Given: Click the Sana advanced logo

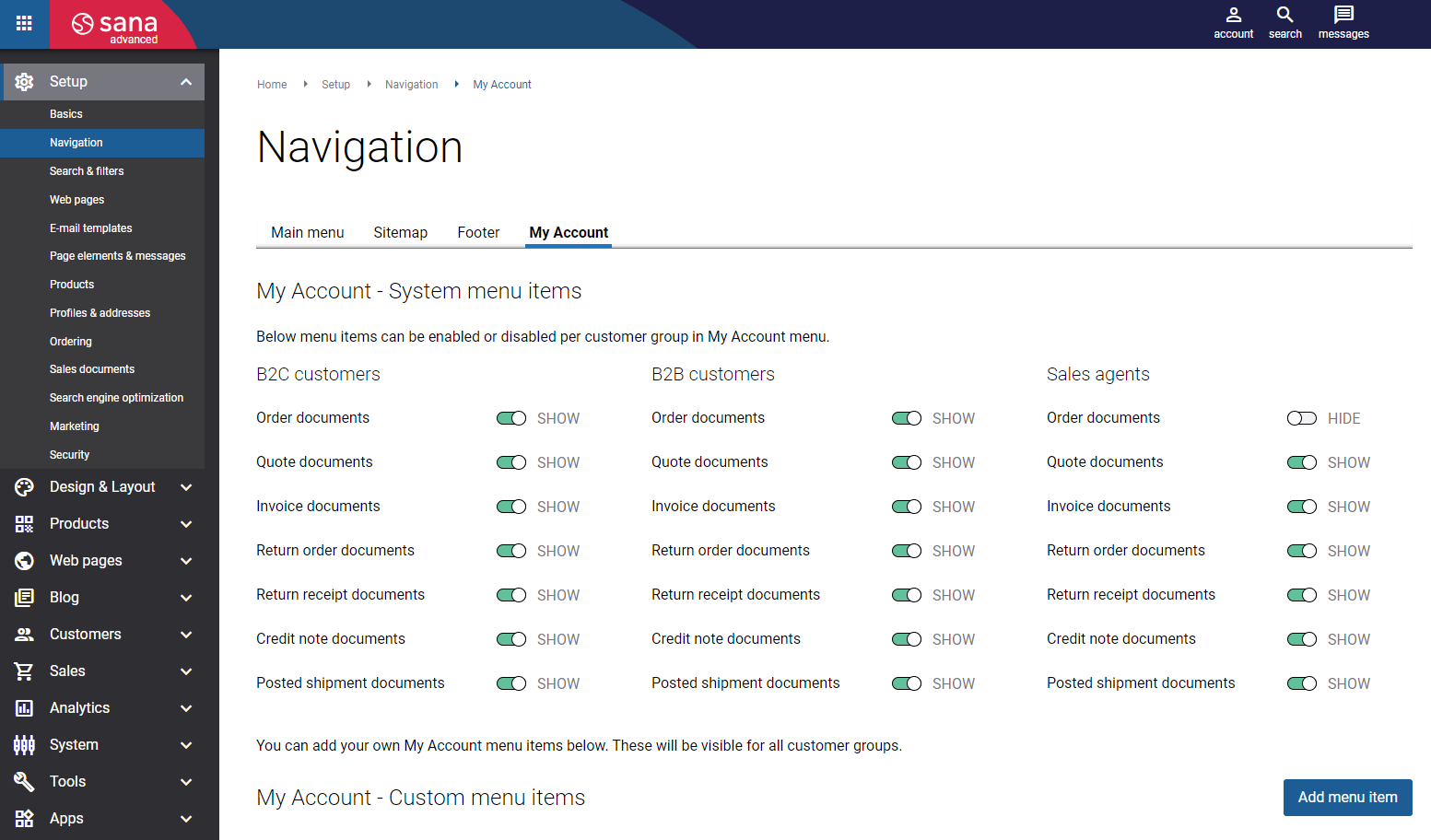Looking at the screenshot, I should click(x=115, y=26).
